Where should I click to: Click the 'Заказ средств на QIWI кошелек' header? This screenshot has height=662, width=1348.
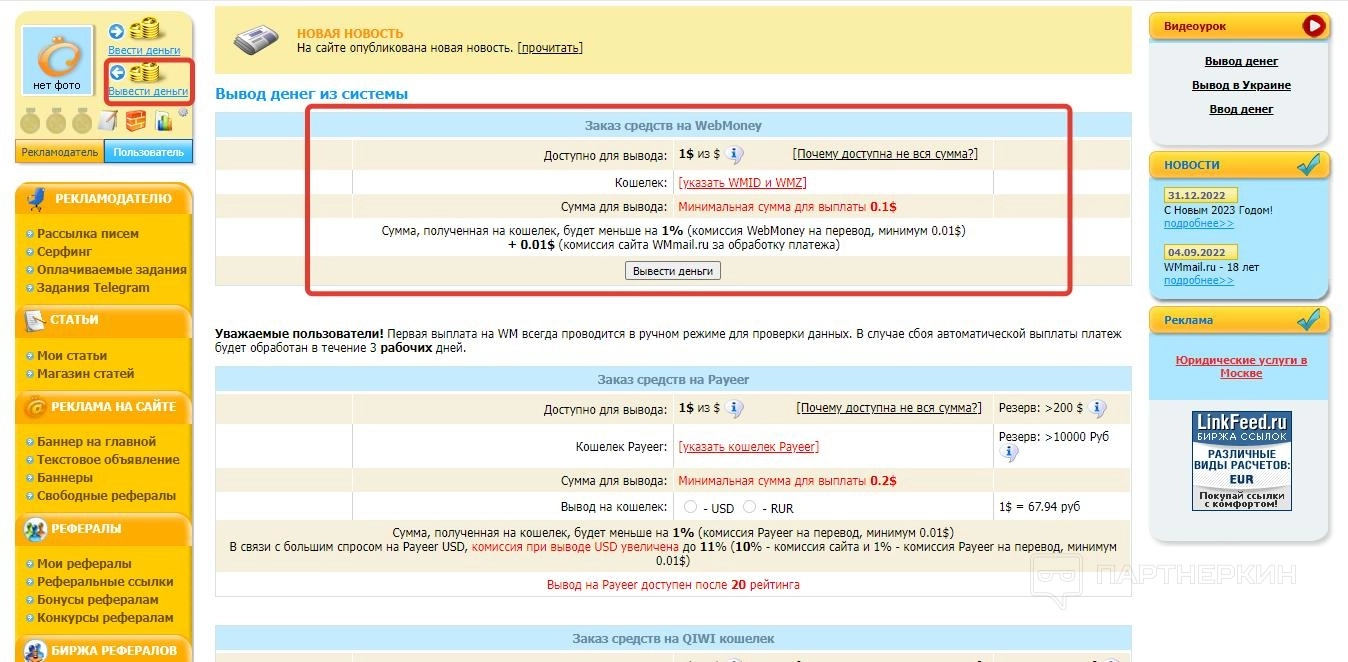pyautogui.click(x=673, y=638)
